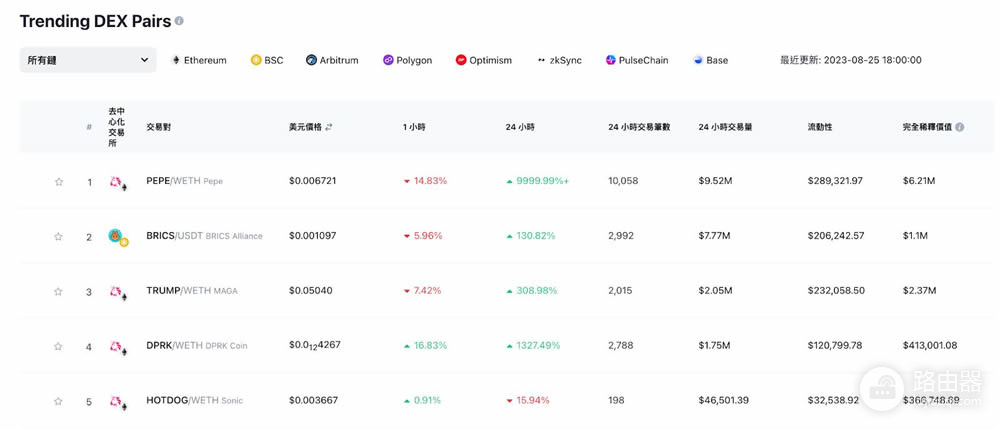The width and height of the screenshot is (1000, 429).
Task: Click info icon next to 完全稀釋價值 header
Action: coord(959,127)
